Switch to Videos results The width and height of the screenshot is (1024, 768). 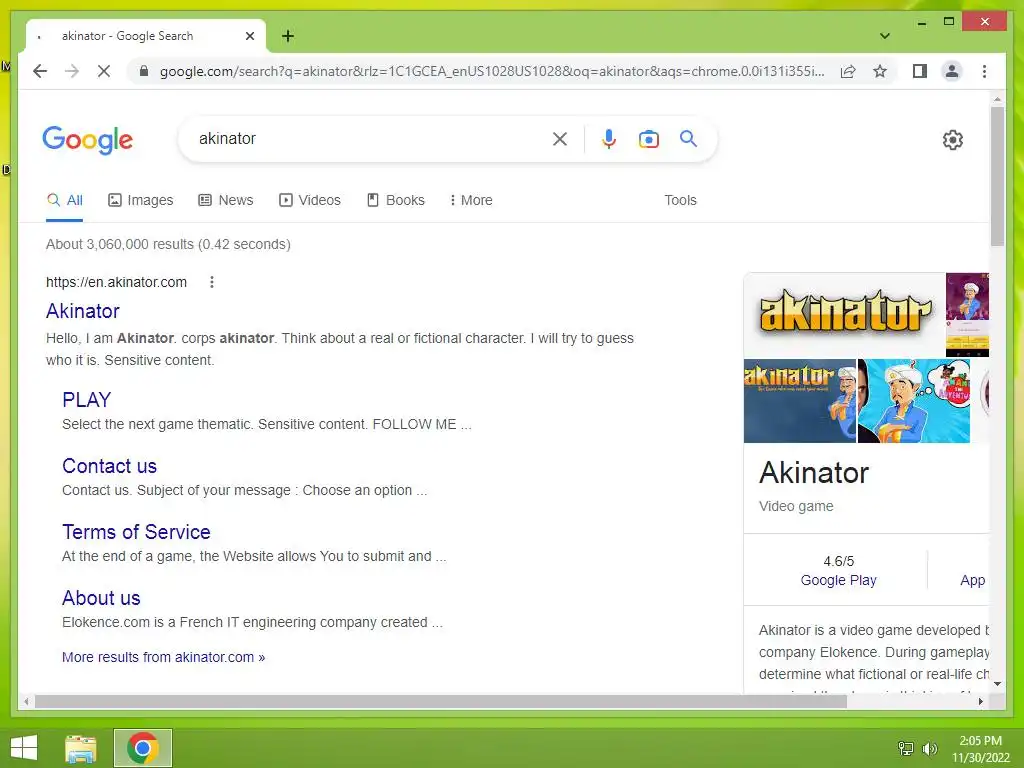tap(310, 200)
